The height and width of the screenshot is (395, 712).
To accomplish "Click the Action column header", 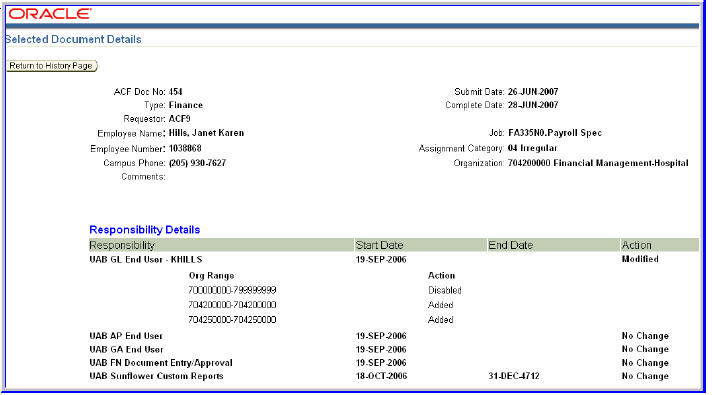I will (659, 245).
